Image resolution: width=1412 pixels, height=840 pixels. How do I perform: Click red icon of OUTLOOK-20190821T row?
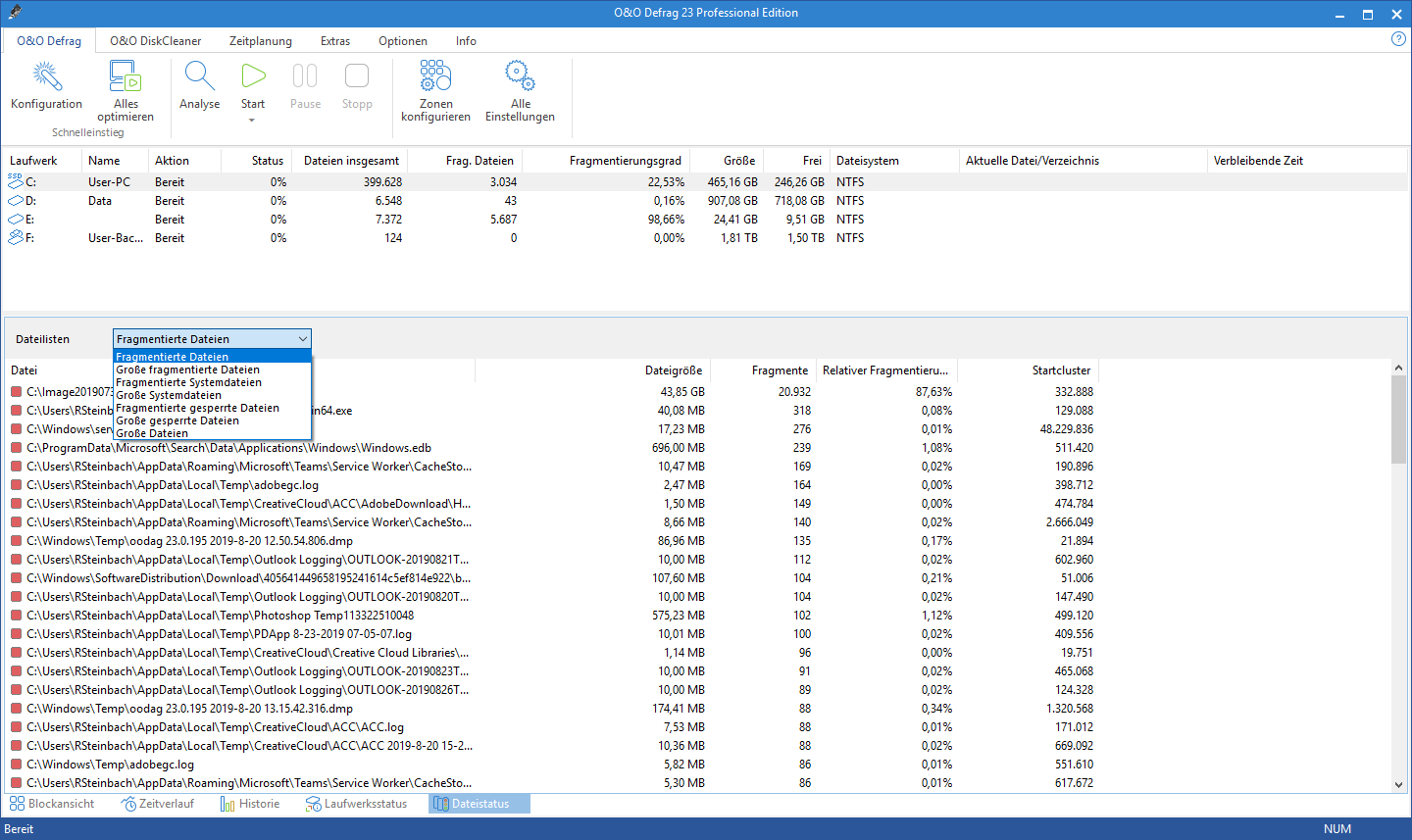click(16, 560)
